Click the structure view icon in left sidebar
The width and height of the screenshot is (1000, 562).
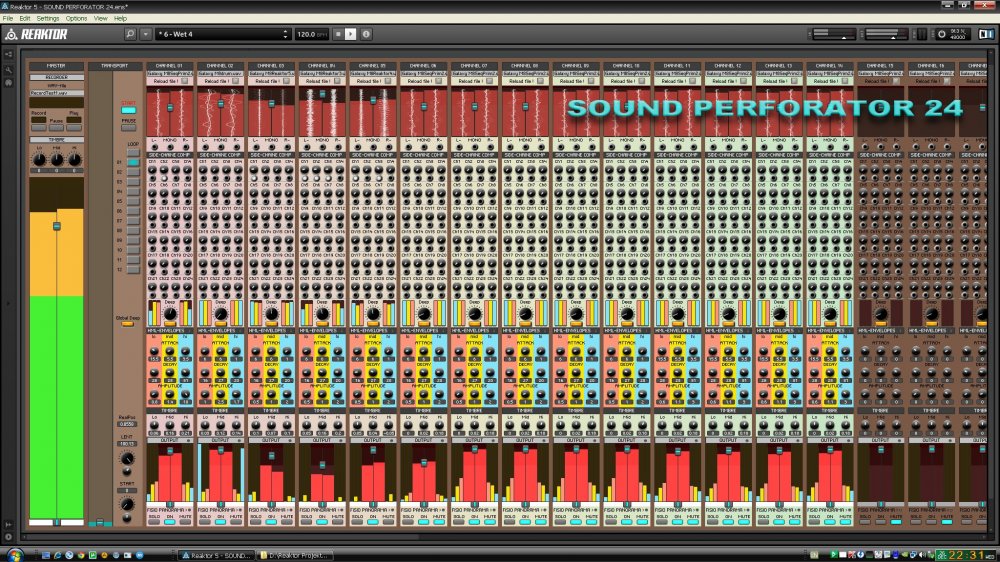(x=8, y=55)
